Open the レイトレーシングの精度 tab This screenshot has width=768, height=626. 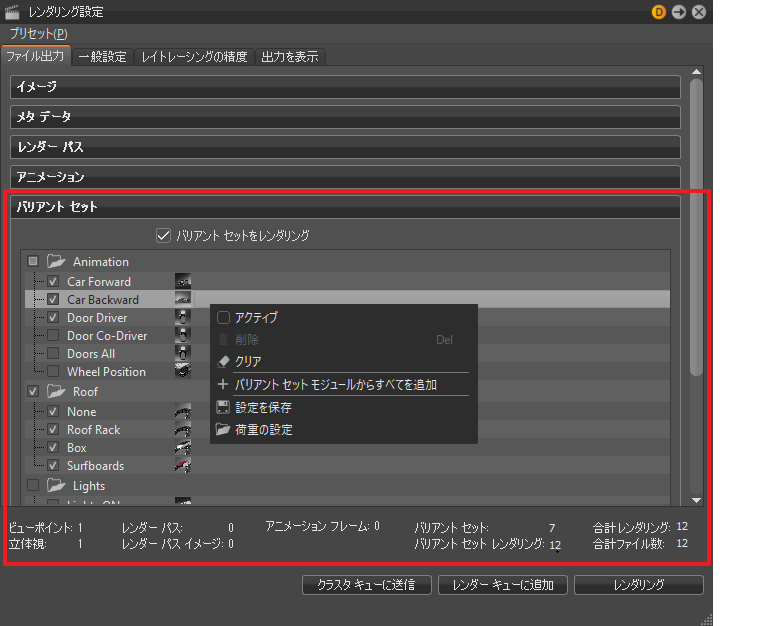point(194,57)
